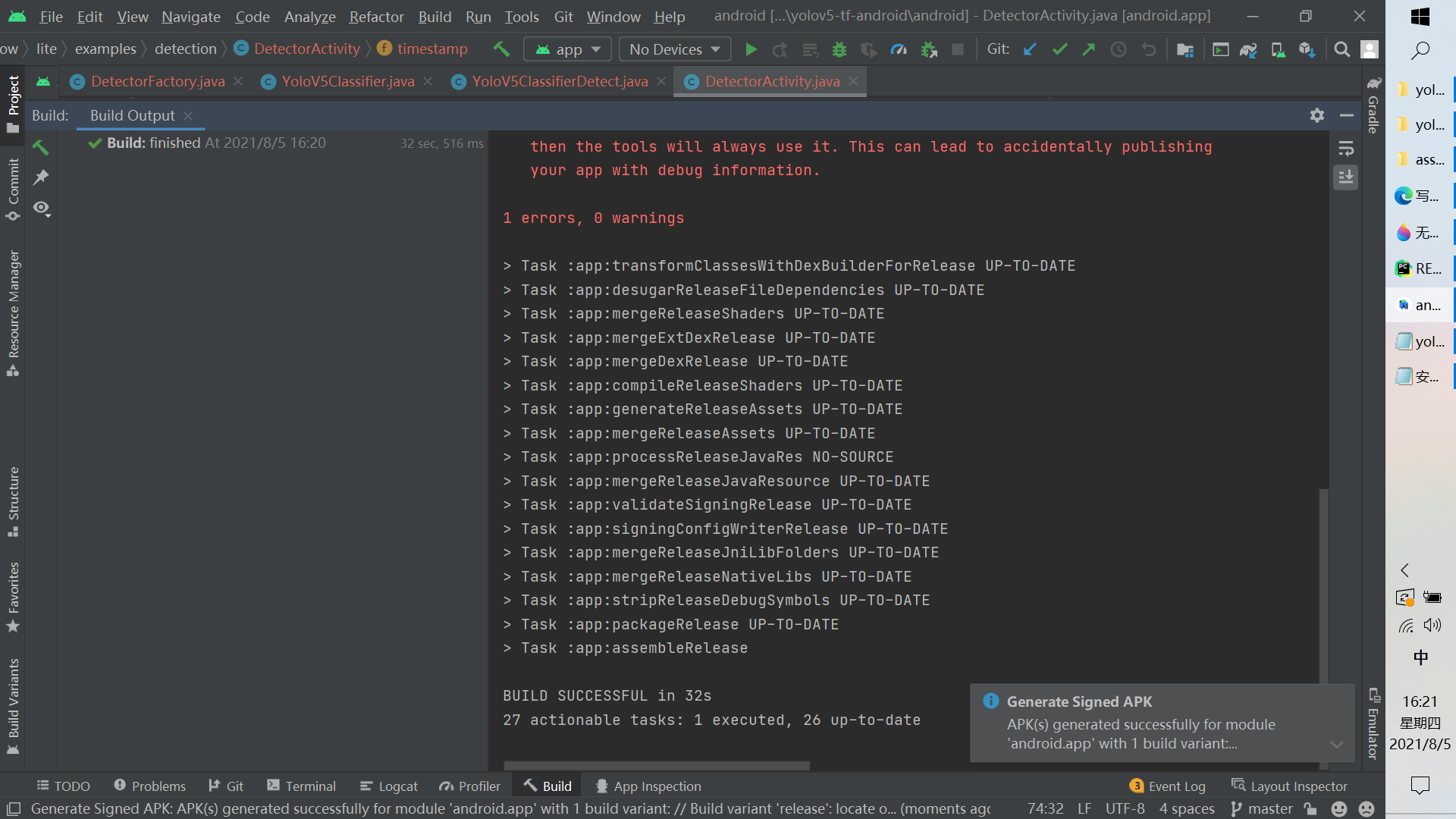Open Build Output settings gear
Image resolution: width=1456 pixels, height=819 pixels.
coord(1317,115)
